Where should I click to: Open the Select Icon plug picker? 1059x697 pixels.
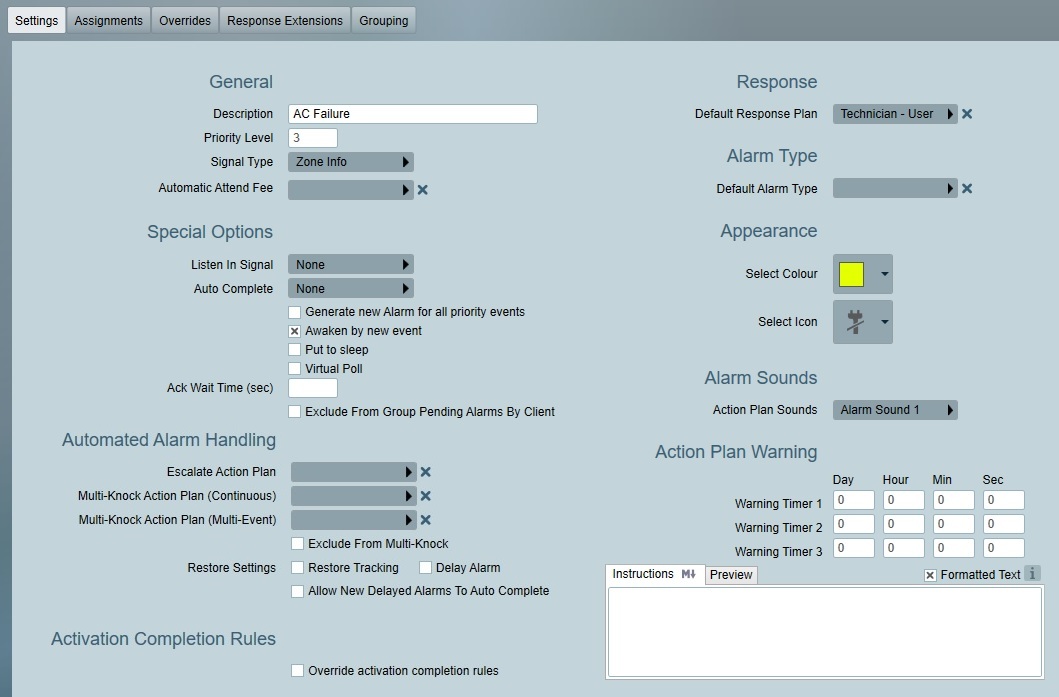tap(862, 322)
